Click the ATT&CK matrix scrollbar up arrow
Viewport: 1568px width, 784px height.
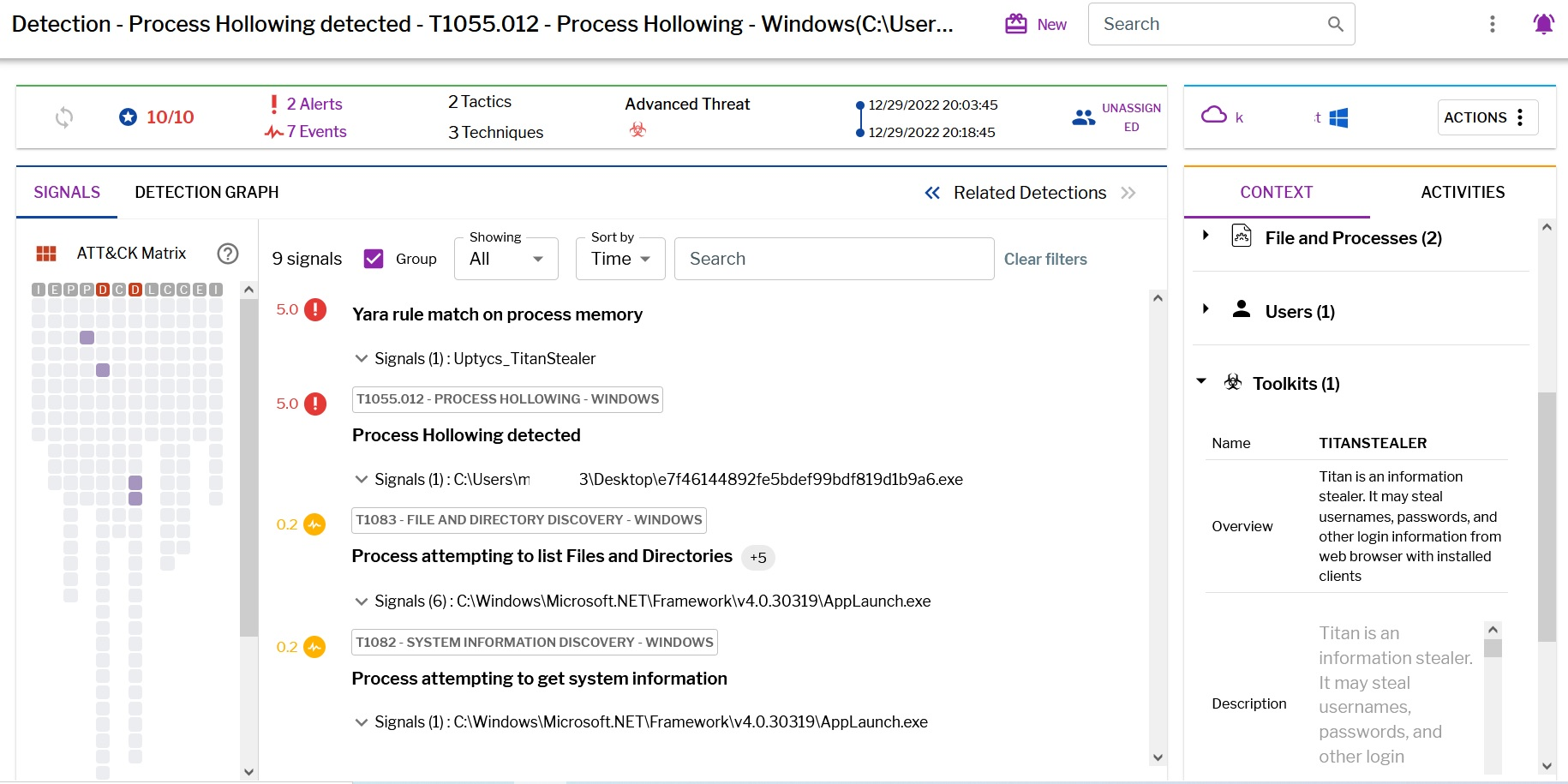pos(248,290)
